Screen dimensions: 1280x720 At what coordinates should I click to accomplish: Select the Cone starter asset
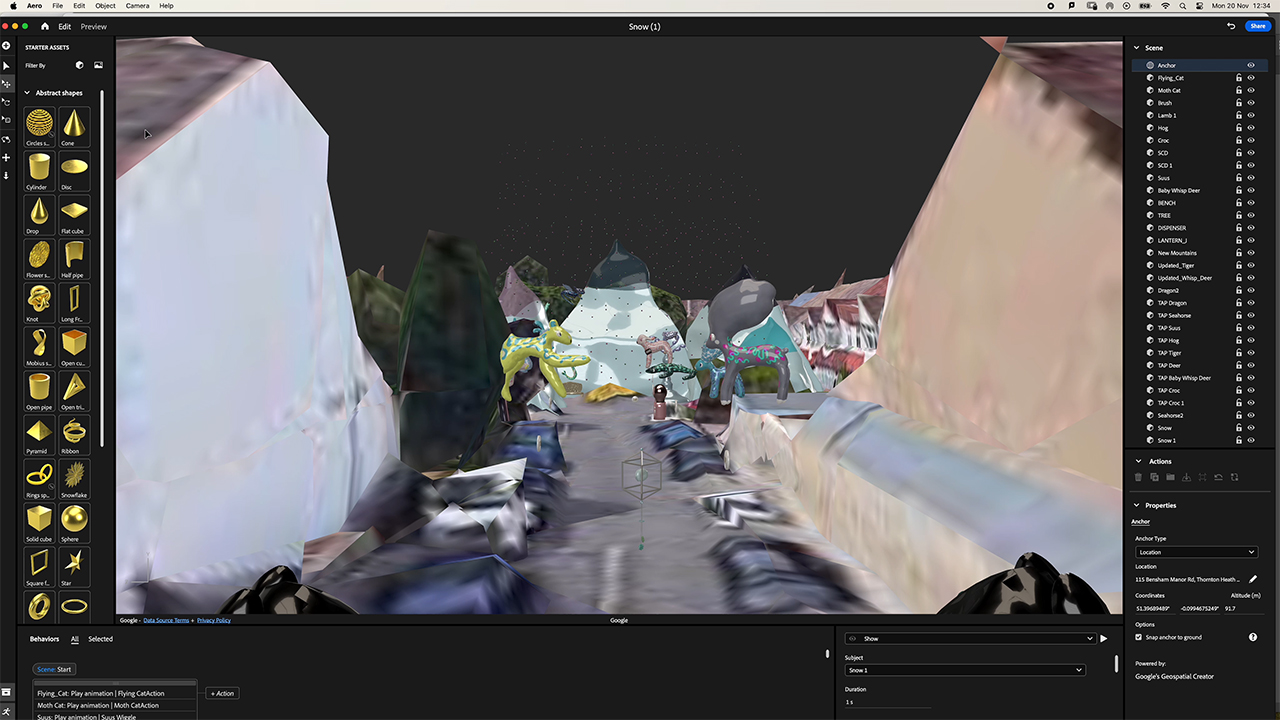tap(73, 128)
